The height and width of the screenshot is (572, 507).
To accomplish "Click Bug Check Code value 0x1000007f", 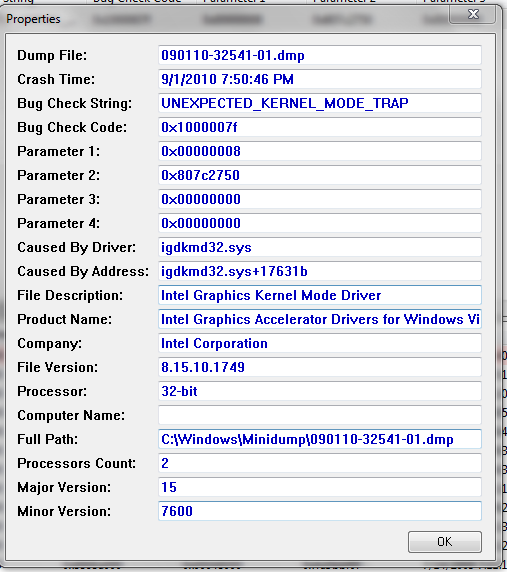I will pyautogui.click(x=320, y=127).
